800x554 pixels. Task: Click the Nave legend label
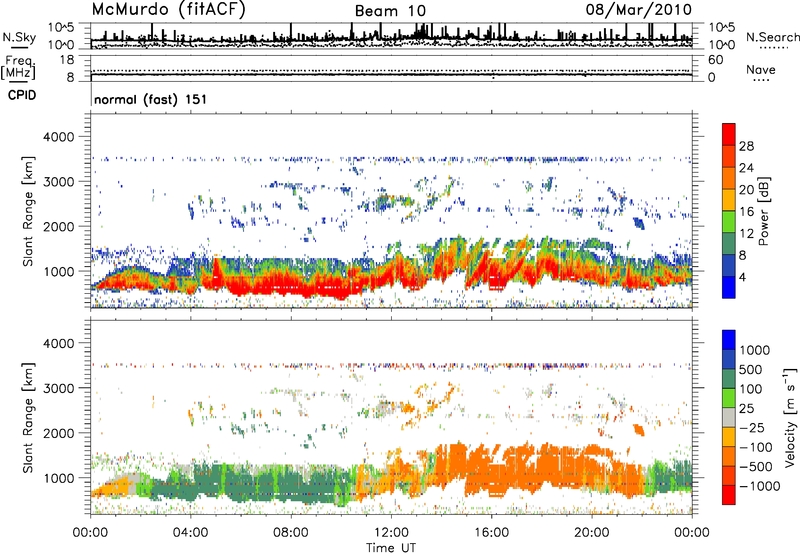point(761,70)
